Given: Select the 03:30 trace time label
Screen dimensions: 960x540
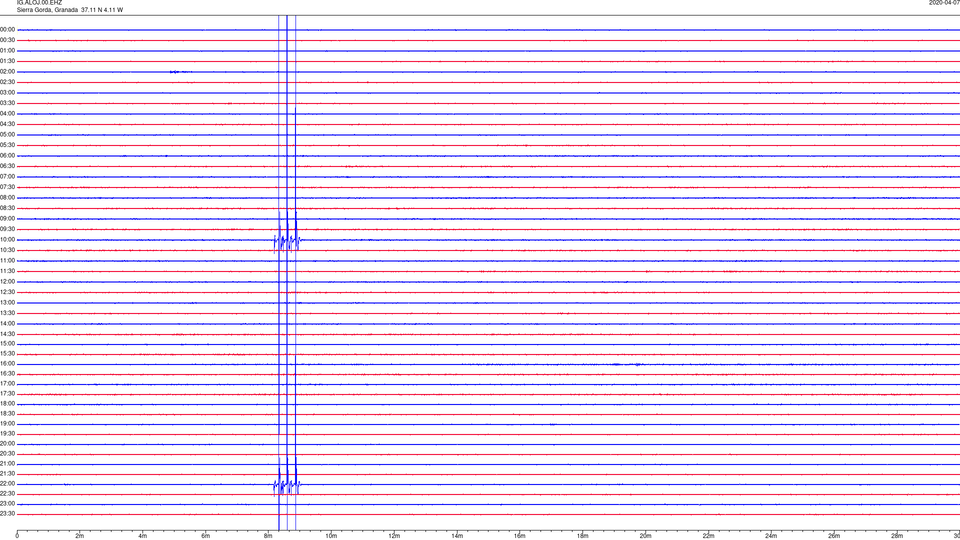Looking at the screenshot, I should tap(7, 103).
